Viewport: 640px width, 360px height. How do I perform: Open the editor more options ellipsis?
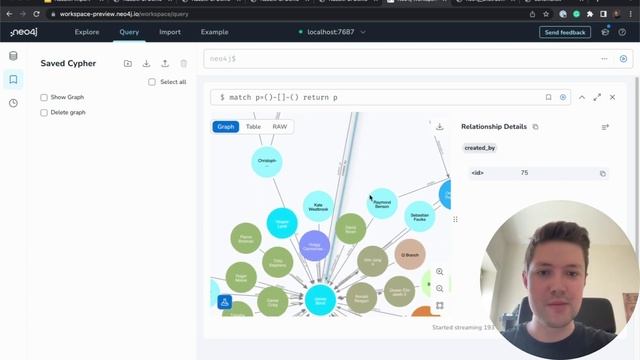click(604, 59)
